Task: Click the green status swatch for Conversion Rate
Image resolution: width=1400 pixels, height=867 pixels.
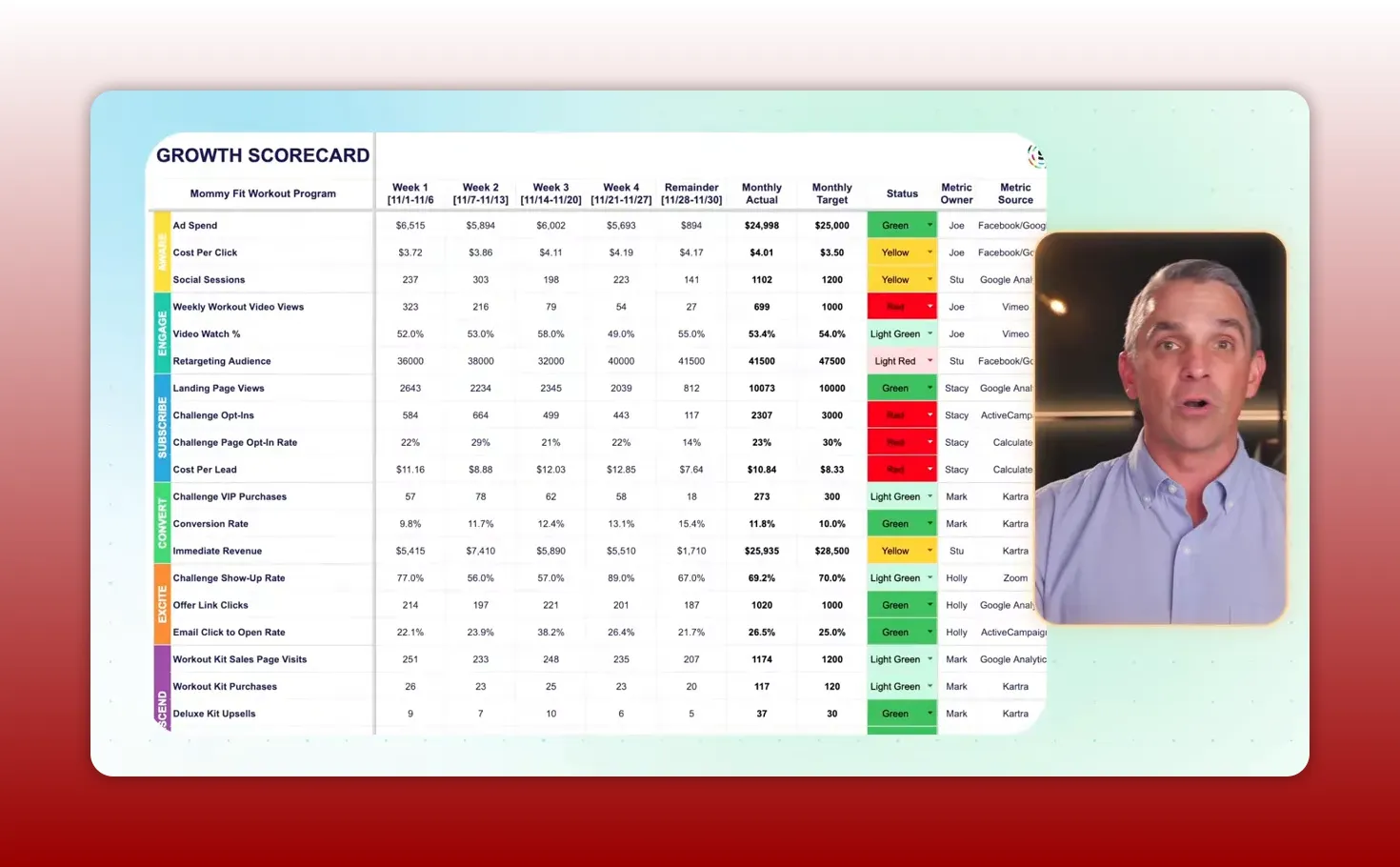Action: tap(895, 523)
